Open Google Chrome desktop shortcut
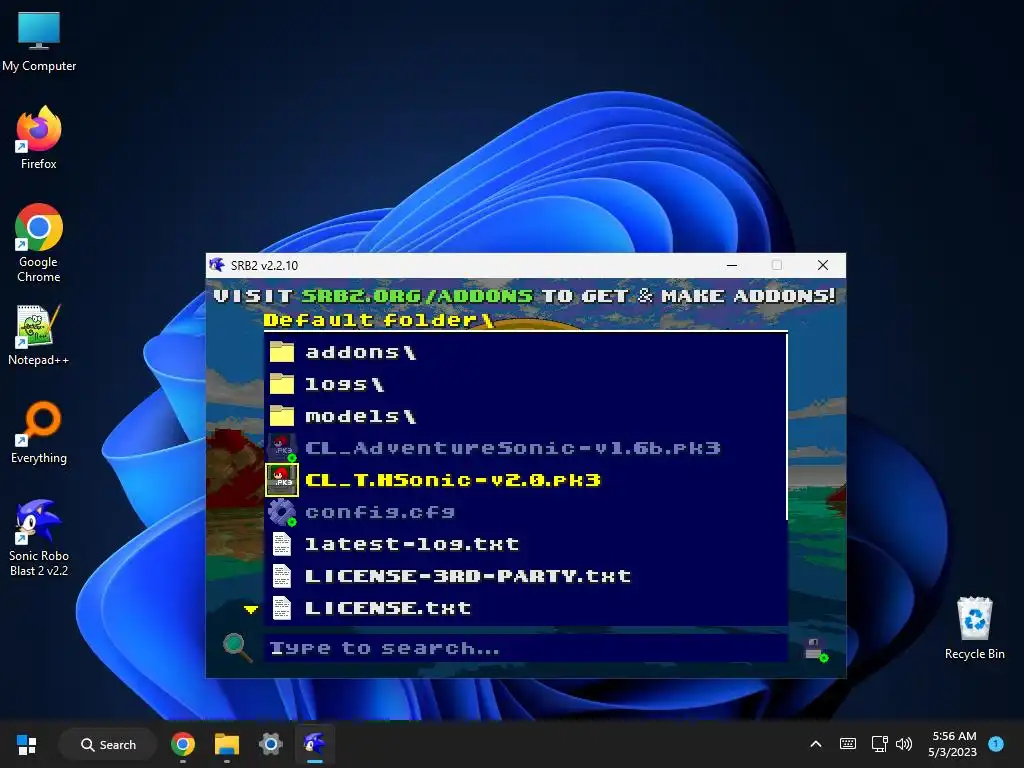 coord(39,243)
